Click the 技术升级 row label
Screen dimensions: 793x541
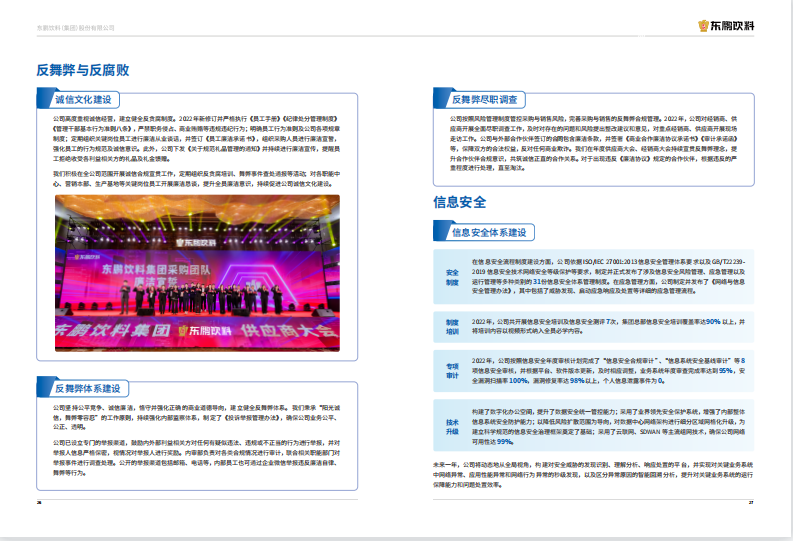click(452, 427)
